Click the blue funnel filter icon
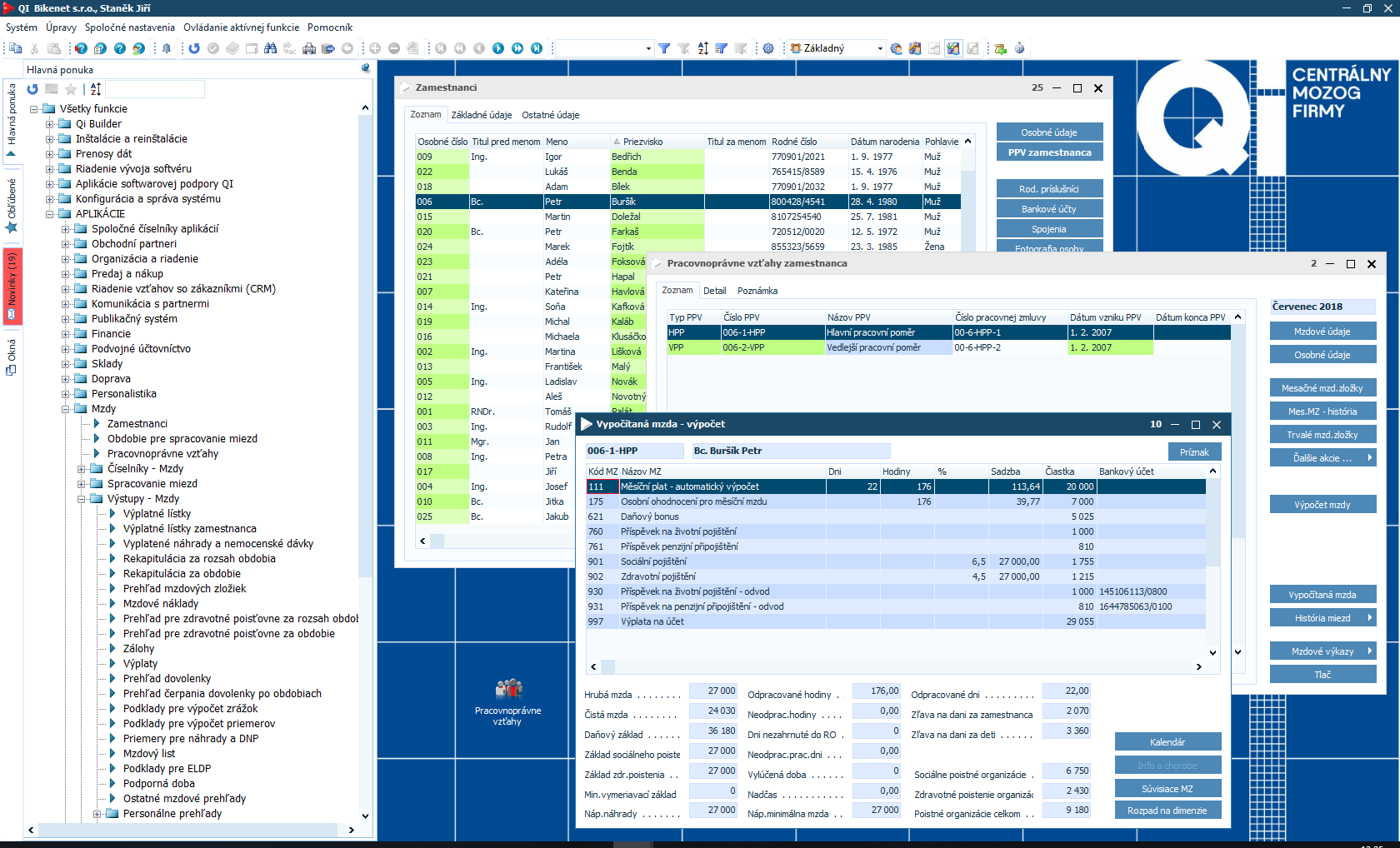This screenshot has width=1400, height=848. [664, 48]
